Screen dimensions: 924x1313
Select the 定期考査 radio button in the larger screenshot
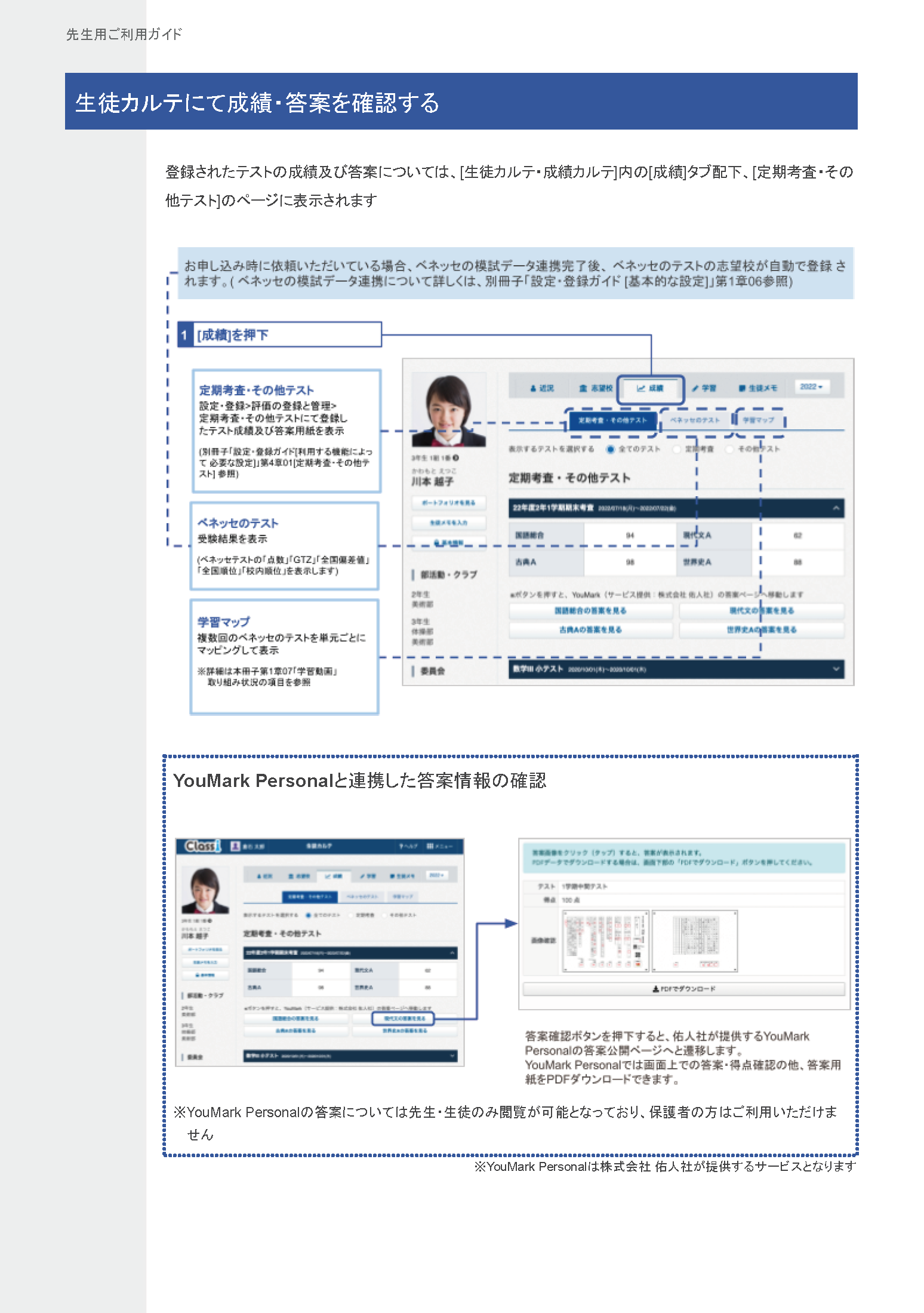[676, 449]
